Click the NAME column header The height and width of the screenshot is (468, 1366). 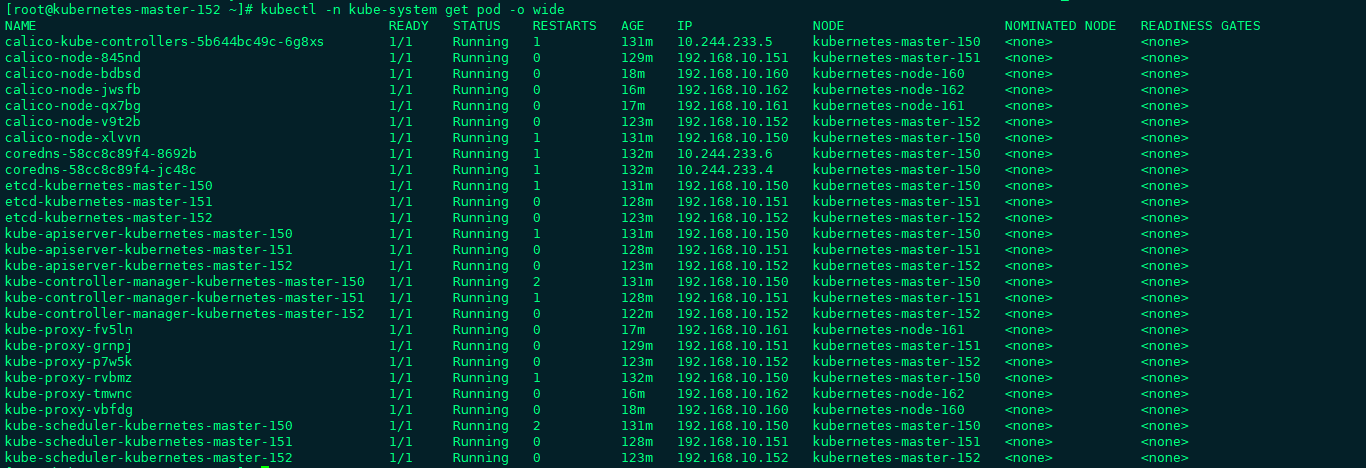pyautogui.click(x=21, y=26)
